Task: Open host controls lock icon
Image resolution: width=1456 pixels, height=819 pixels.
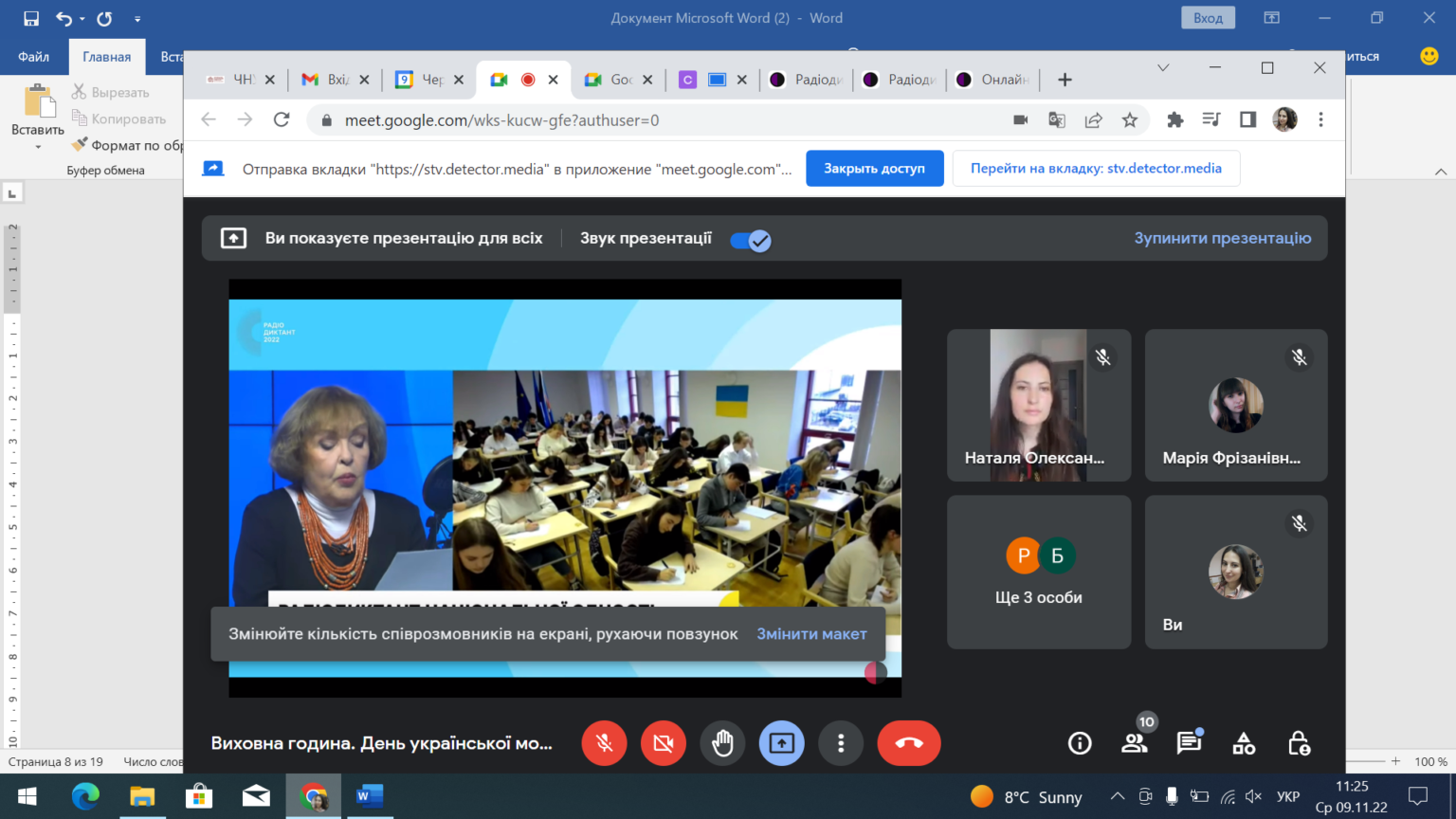Action: coord(1299,743)
